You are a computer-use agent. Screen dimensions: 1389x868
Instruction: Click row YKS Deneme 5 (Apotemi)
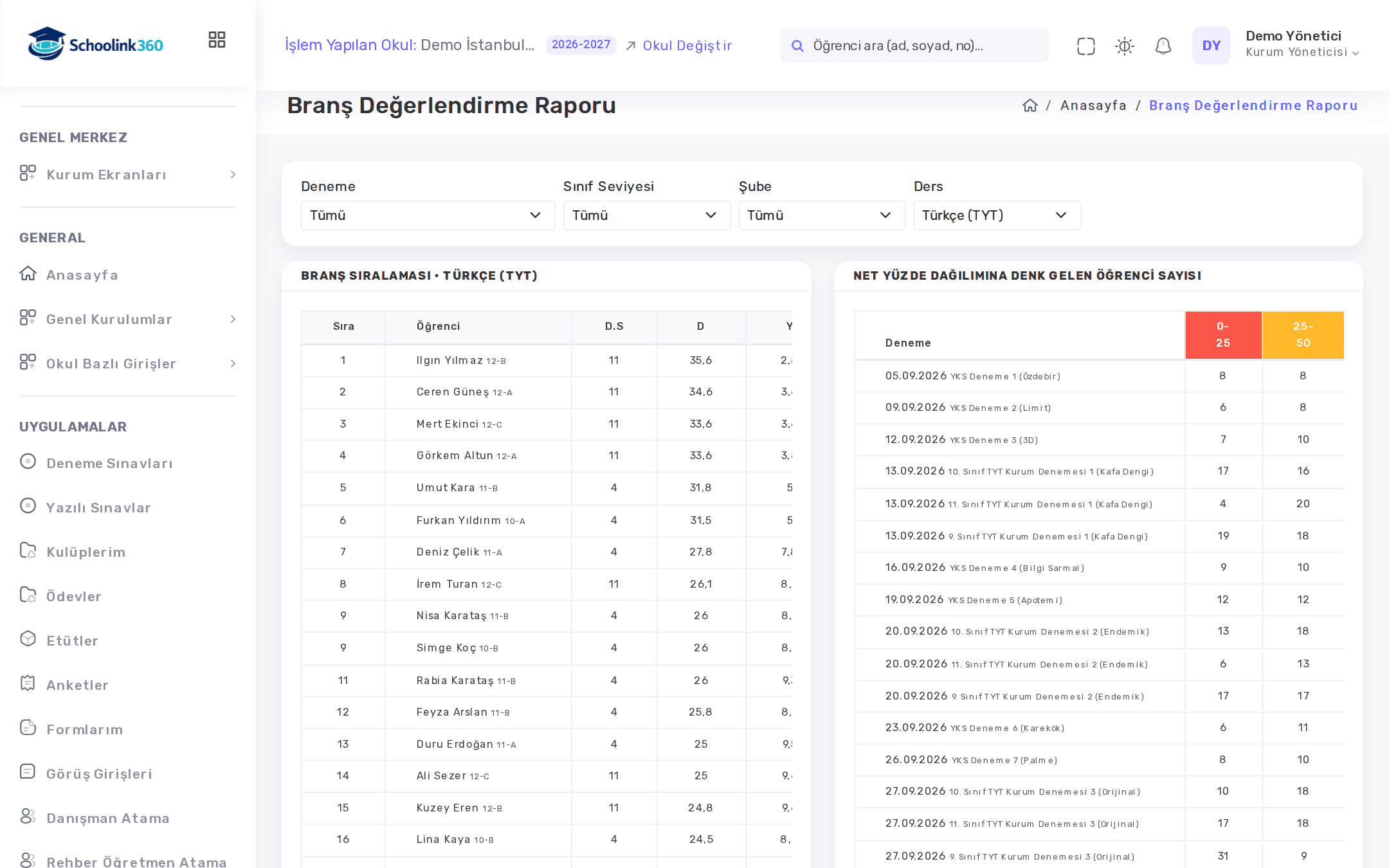[1099, 600]
